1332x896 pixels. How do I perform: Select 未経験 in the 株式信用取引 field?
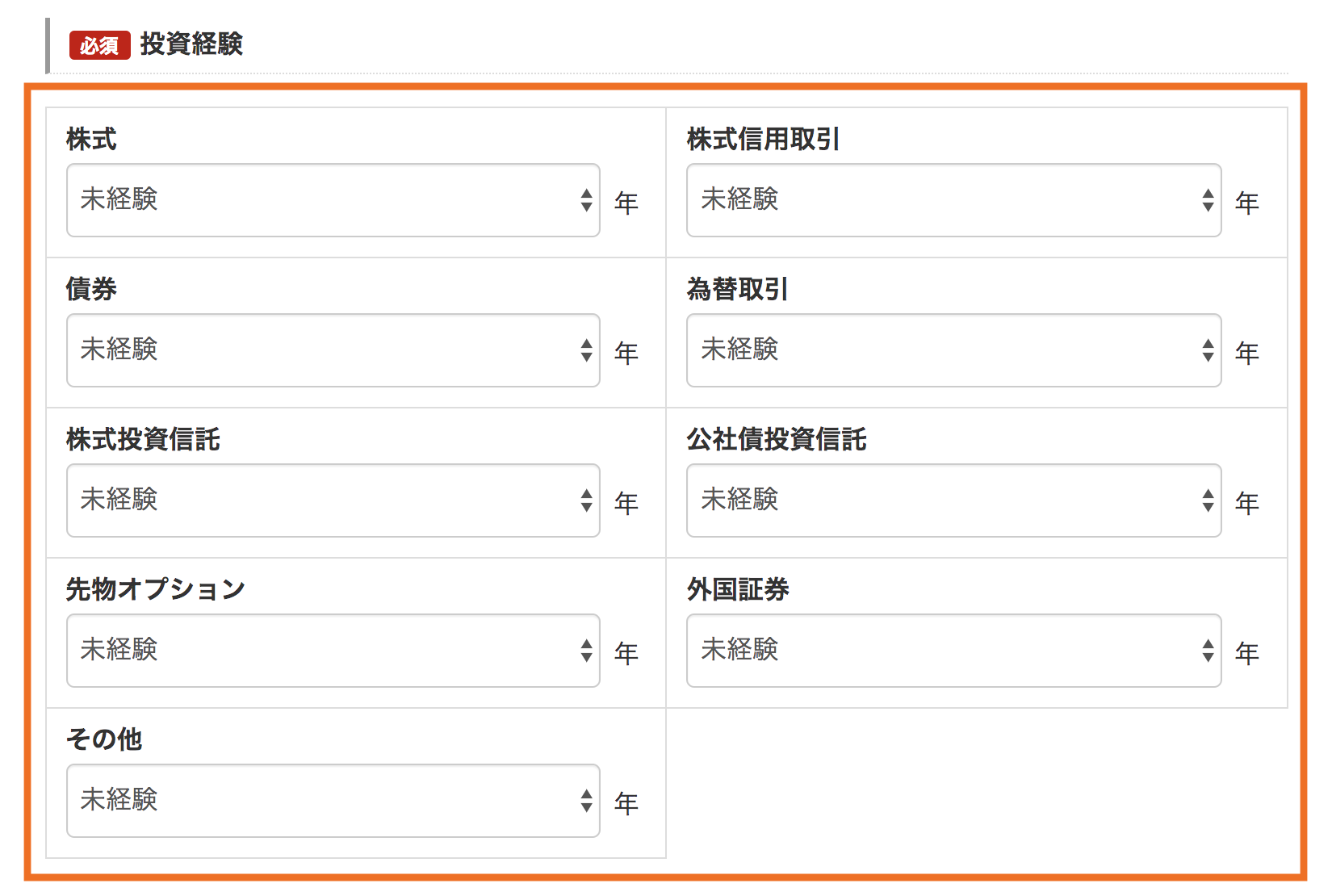pyautogui.click(x=739, y=200)
